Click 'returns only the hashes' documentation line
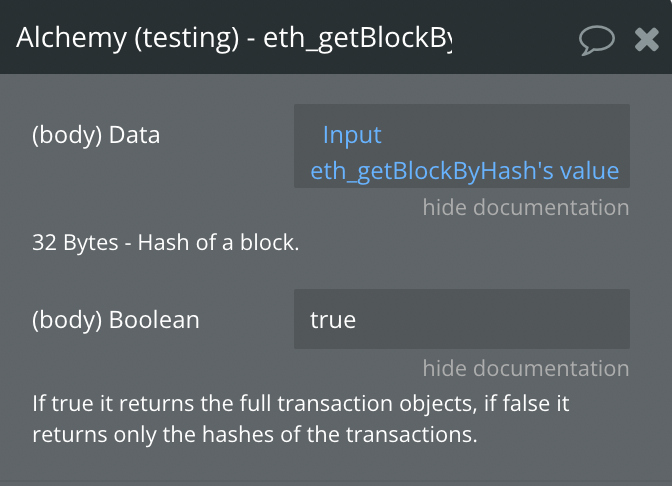This screenshot has height=486, width=672. (254, 435)
